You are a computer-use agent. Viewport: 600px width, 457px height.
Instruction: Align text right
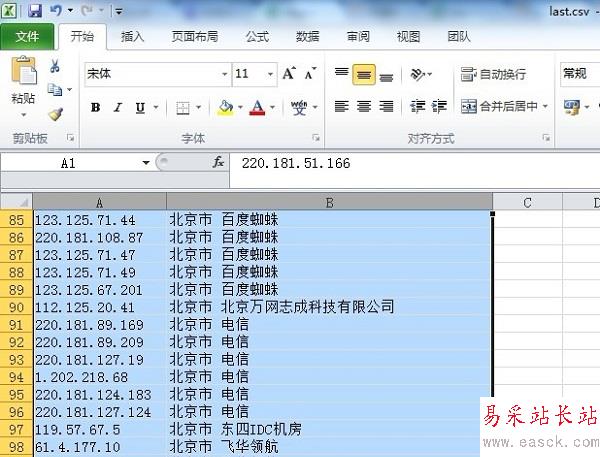coord(386,106)
